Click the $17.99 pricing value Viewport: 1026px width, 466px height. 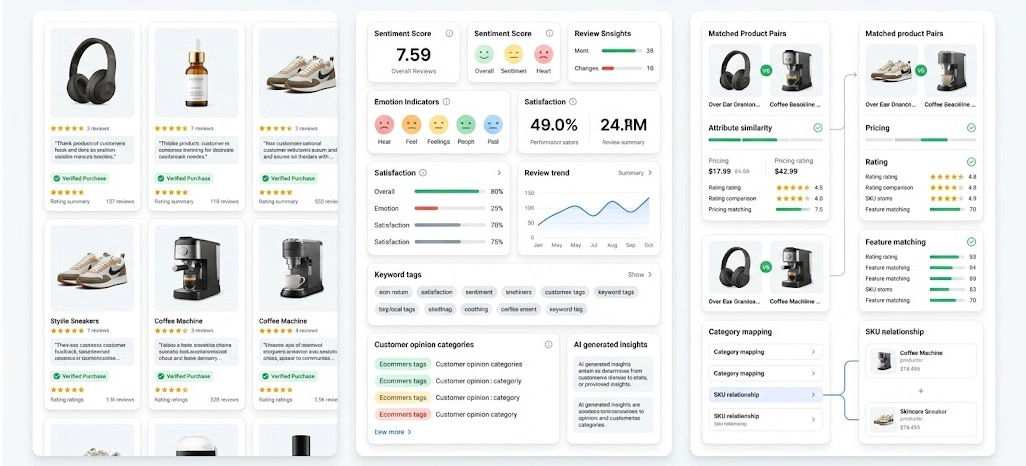(720, 171)
